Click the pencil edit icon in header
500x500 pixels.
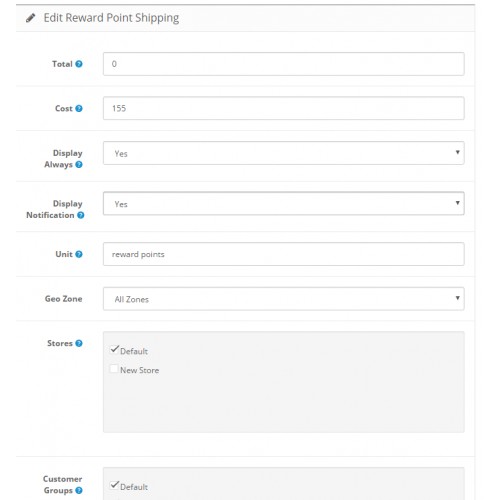31,18
